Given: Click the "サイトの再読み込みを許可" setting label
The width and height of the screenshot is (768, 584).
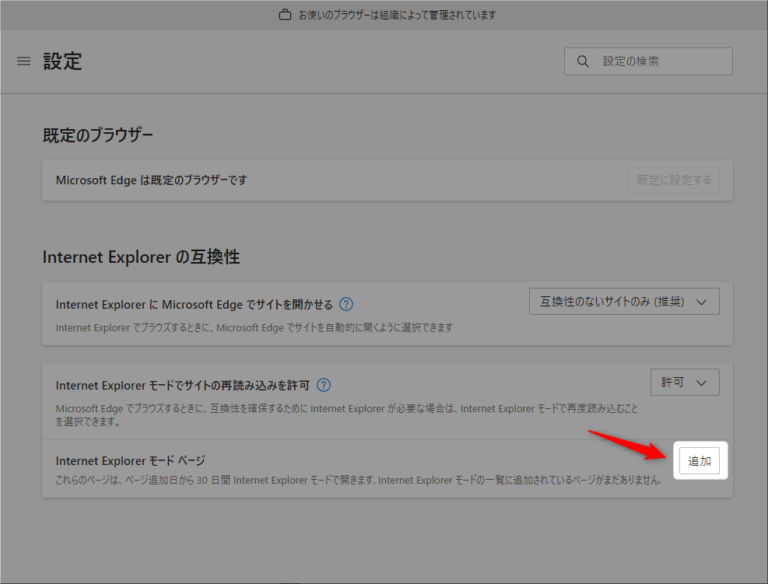Looking at the screenshot, I should [183, 385].
